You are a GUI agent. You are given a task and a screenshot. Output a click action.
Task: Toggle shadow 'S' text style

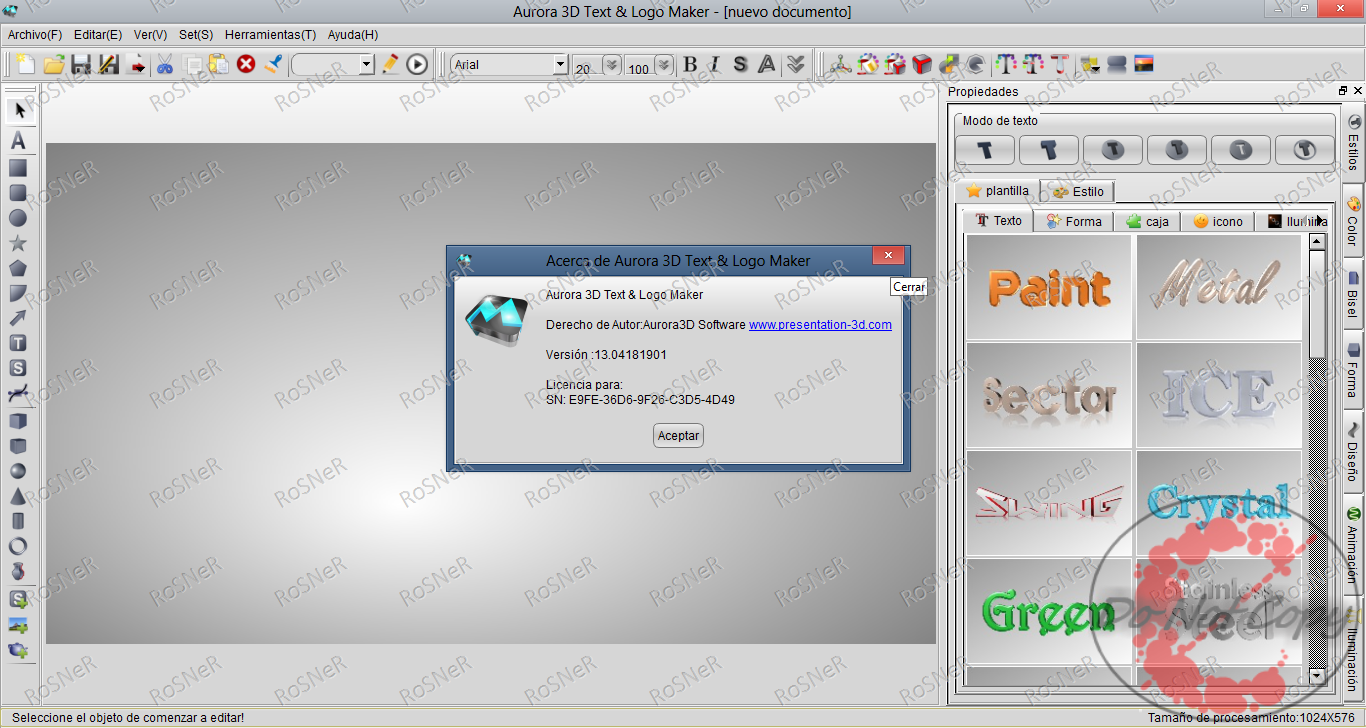coord(740,65)
